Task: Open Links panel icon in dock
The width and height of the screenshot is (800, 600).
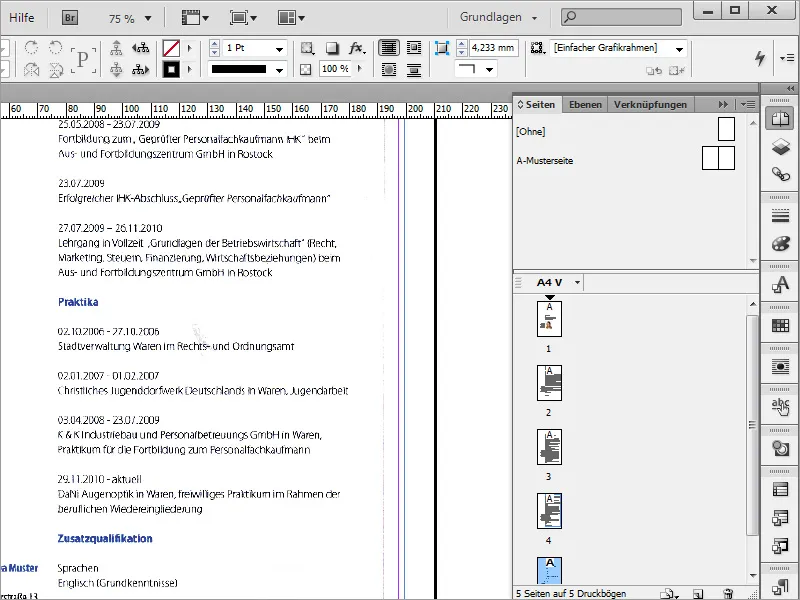Action: click(x=780, y=174)
